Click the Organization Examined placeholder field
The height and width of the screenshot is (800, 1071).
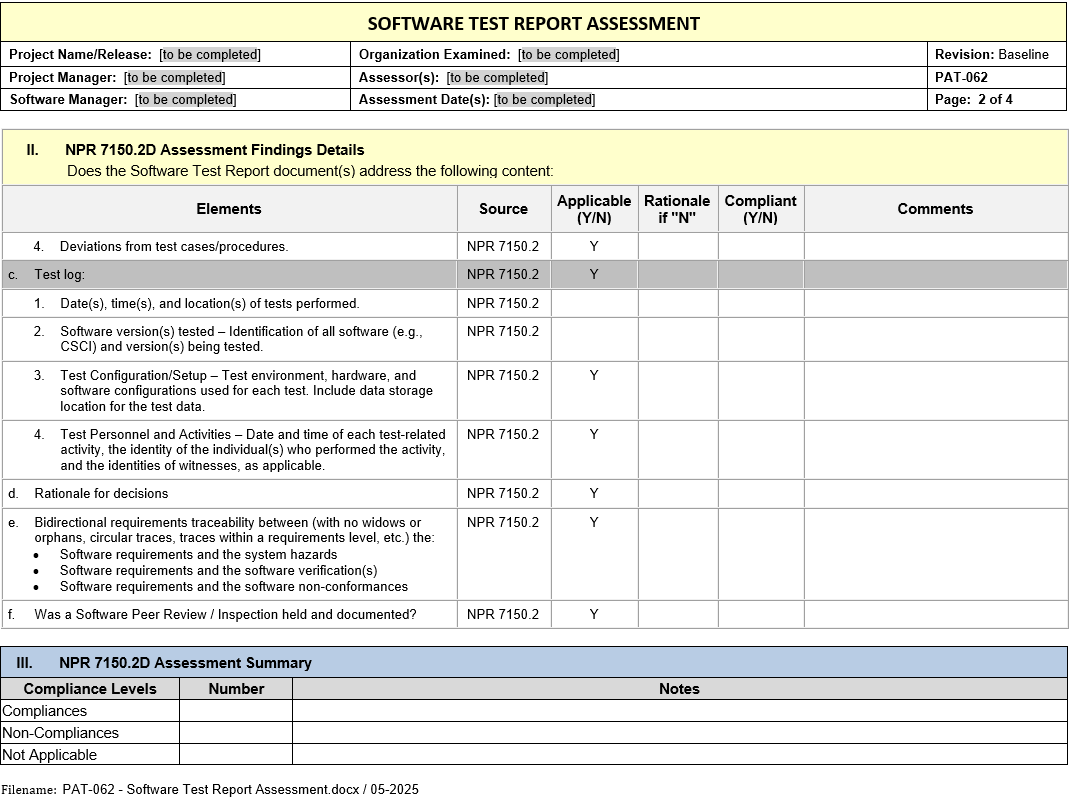[x=568, y=55]
